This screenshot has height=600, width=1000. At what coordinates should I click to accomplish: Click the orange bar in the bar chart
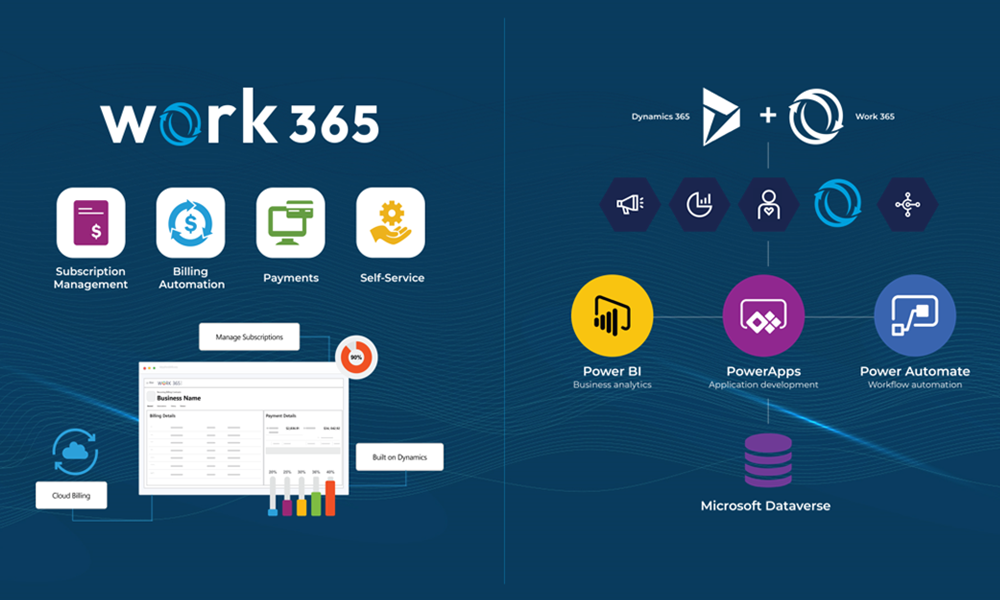[x=330, y=498]
